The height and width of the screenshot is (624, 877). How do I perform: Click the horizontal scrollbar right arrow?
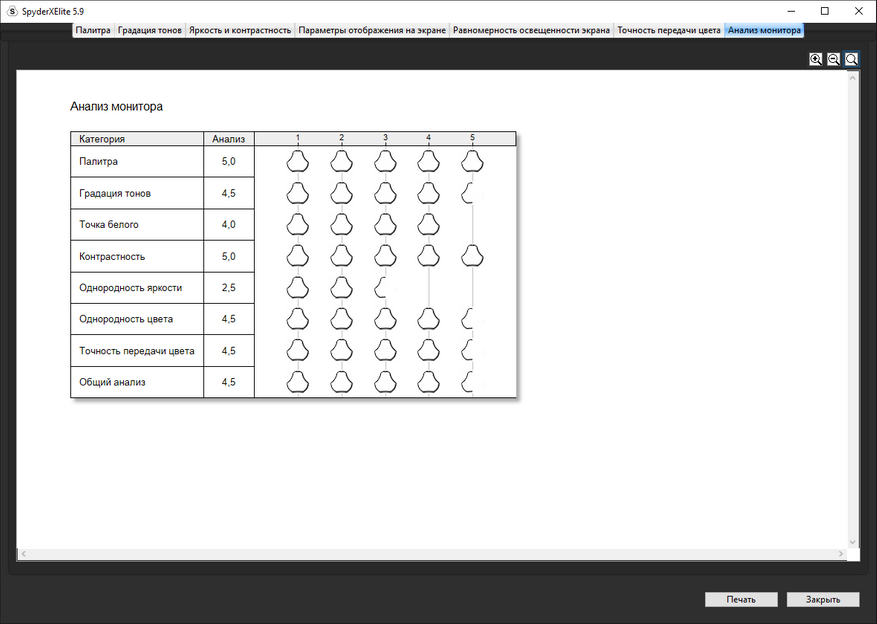pyautogui.click(x=841, y=554)
